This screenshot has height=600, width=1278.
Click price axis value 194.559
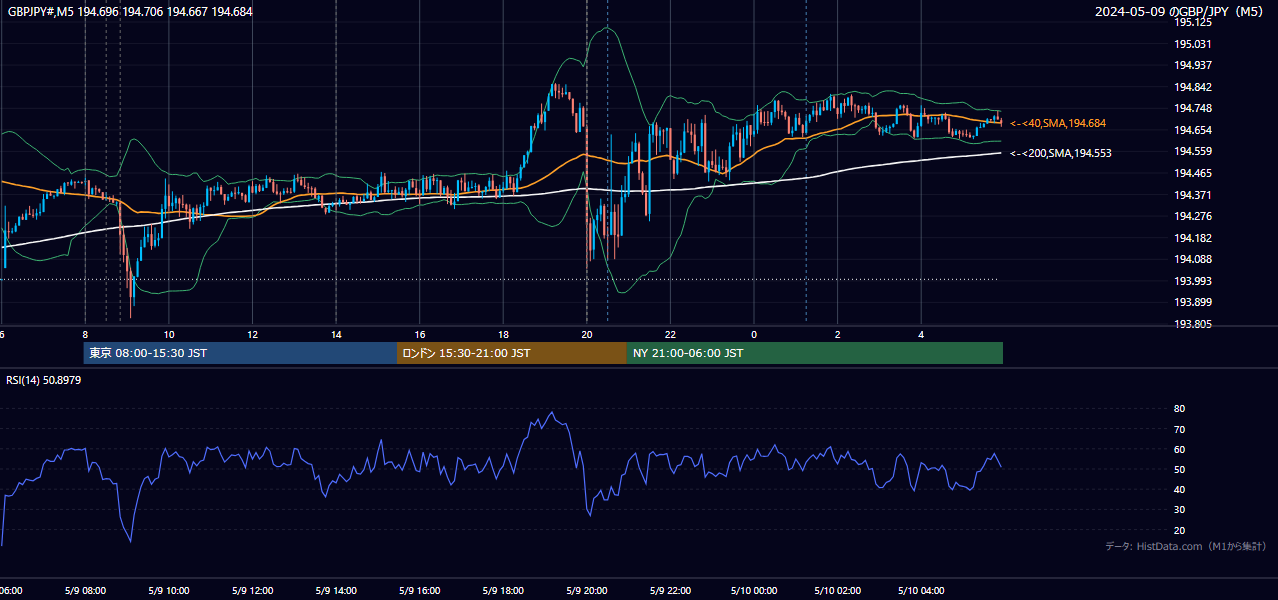click(x=1192, y=151)
